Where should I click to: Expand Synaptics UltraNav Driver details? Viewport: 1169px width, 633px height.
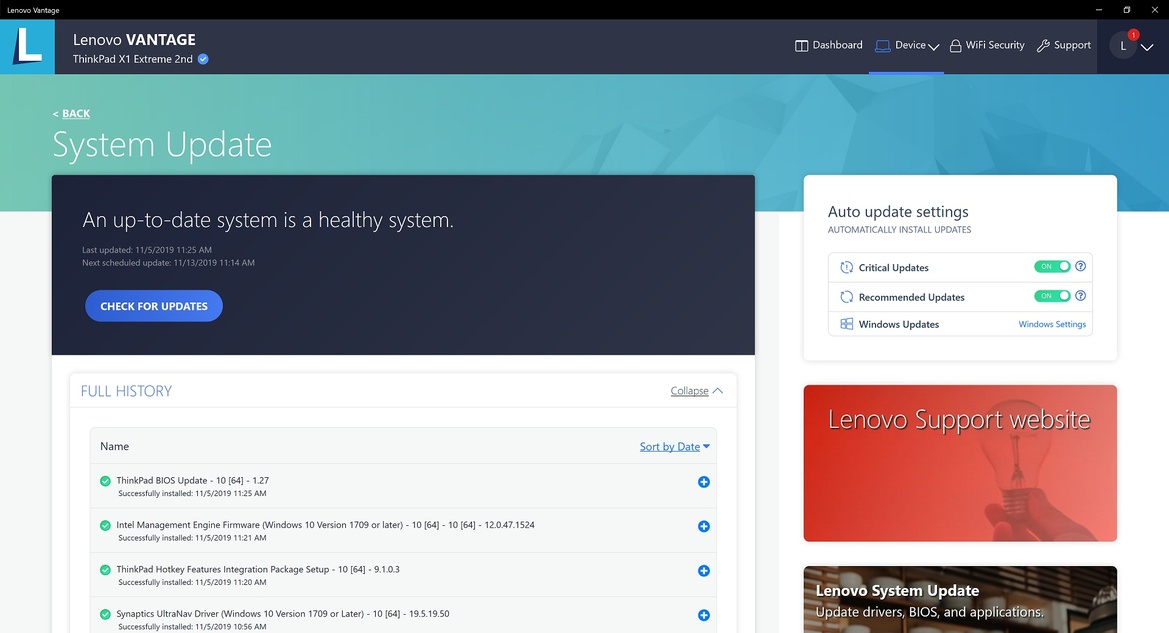click(703, 615)
